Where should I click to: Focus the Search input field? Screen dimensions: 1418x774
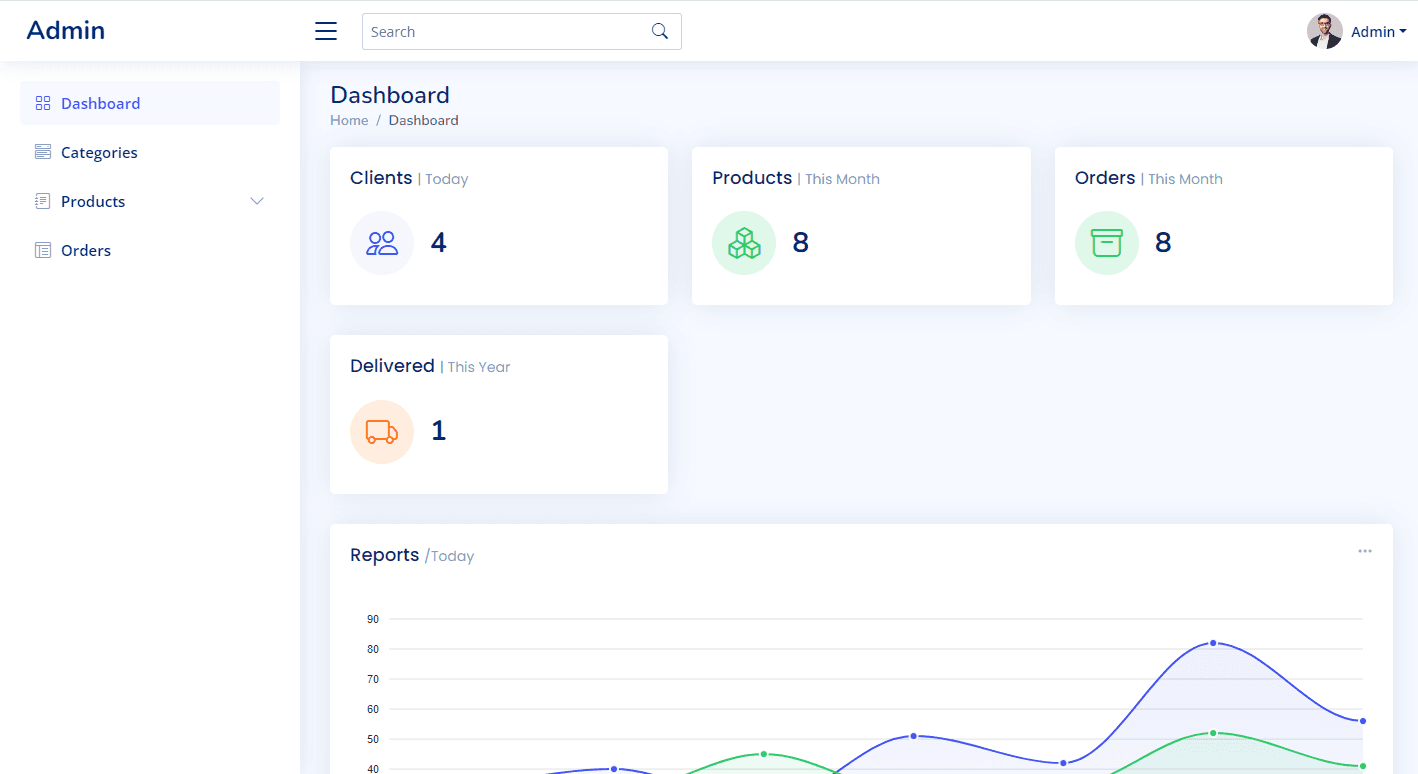point(506,31)
